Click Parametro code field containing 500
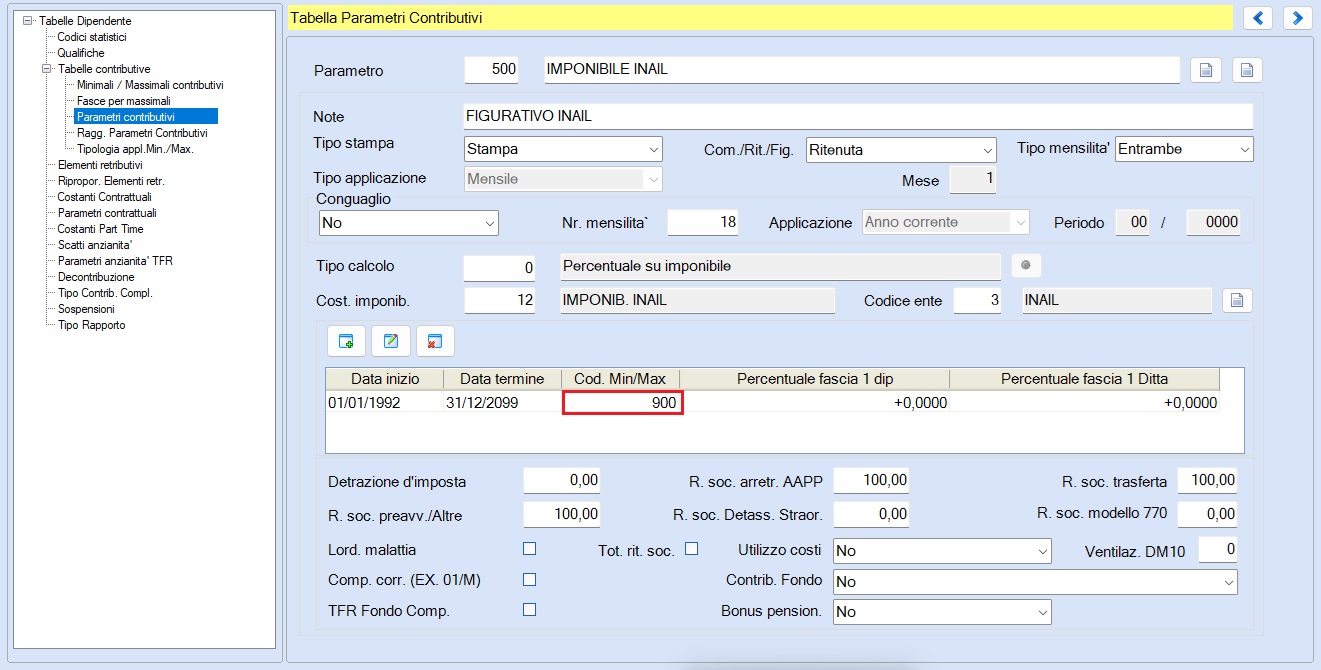The width and height of the screenshot is (1321, 670). pyautogui.click(x=493, y=69)
